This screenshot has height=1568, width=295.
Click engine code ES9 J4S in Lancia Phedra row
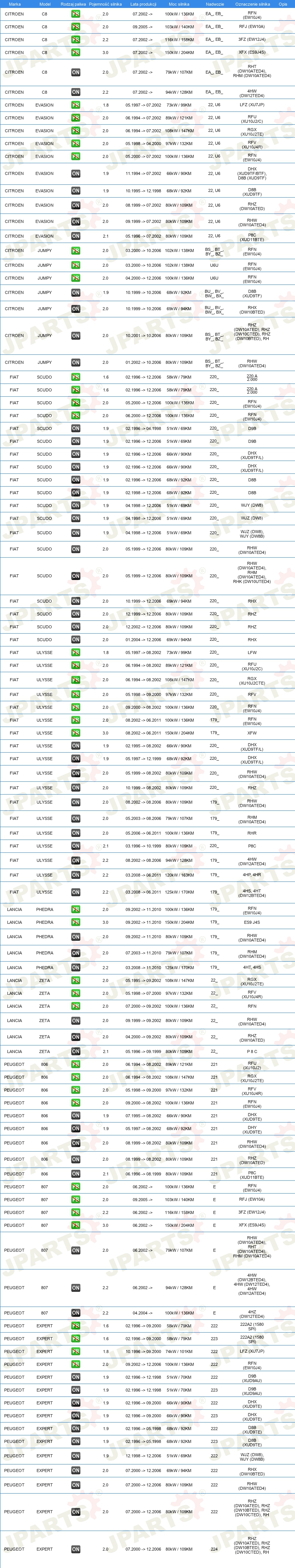(252, 922)
